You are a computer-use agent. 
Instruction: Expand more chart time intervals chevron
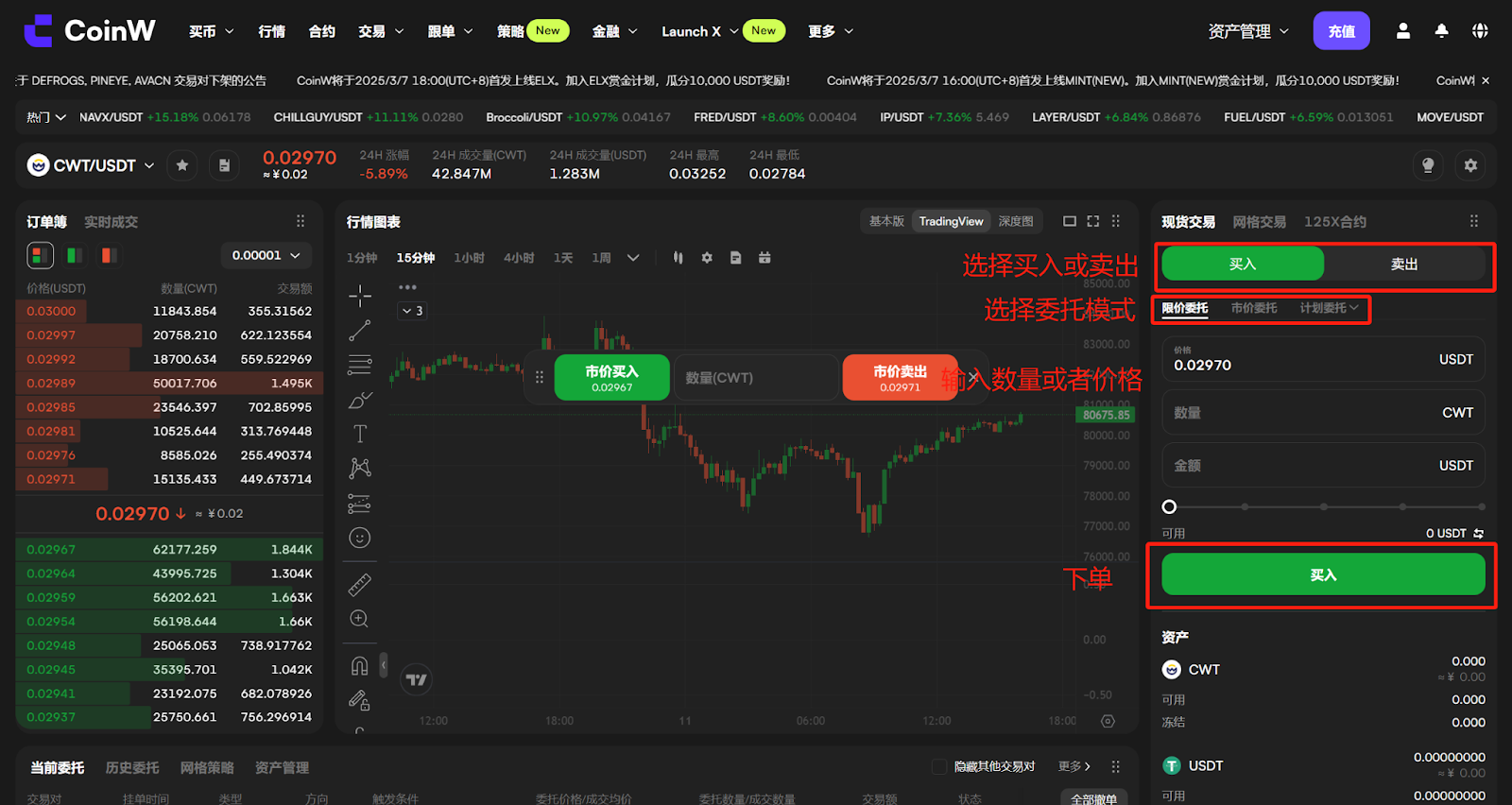pyautogui.click(x=633, y=258)
